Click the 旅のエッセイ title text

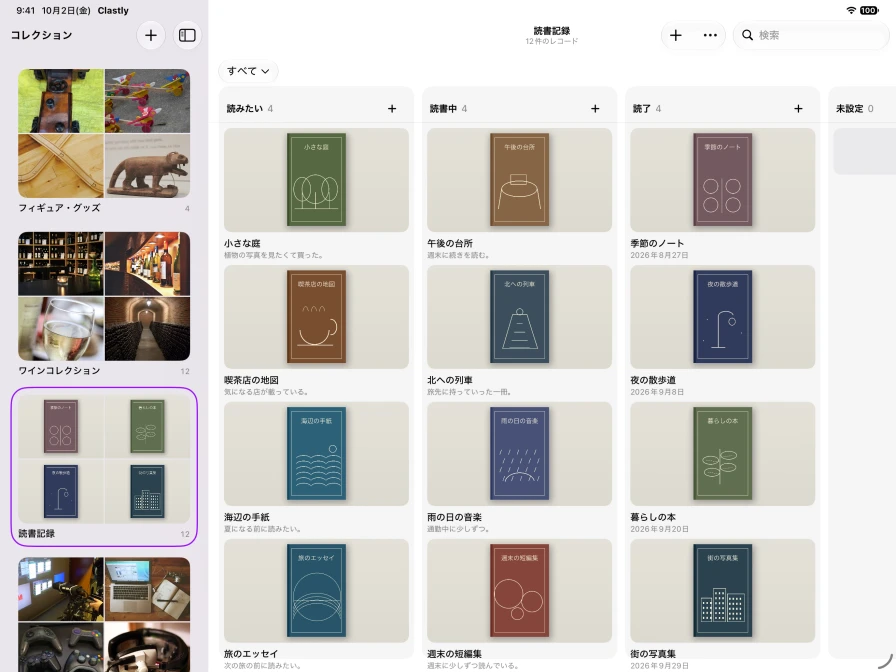point(251,654)
